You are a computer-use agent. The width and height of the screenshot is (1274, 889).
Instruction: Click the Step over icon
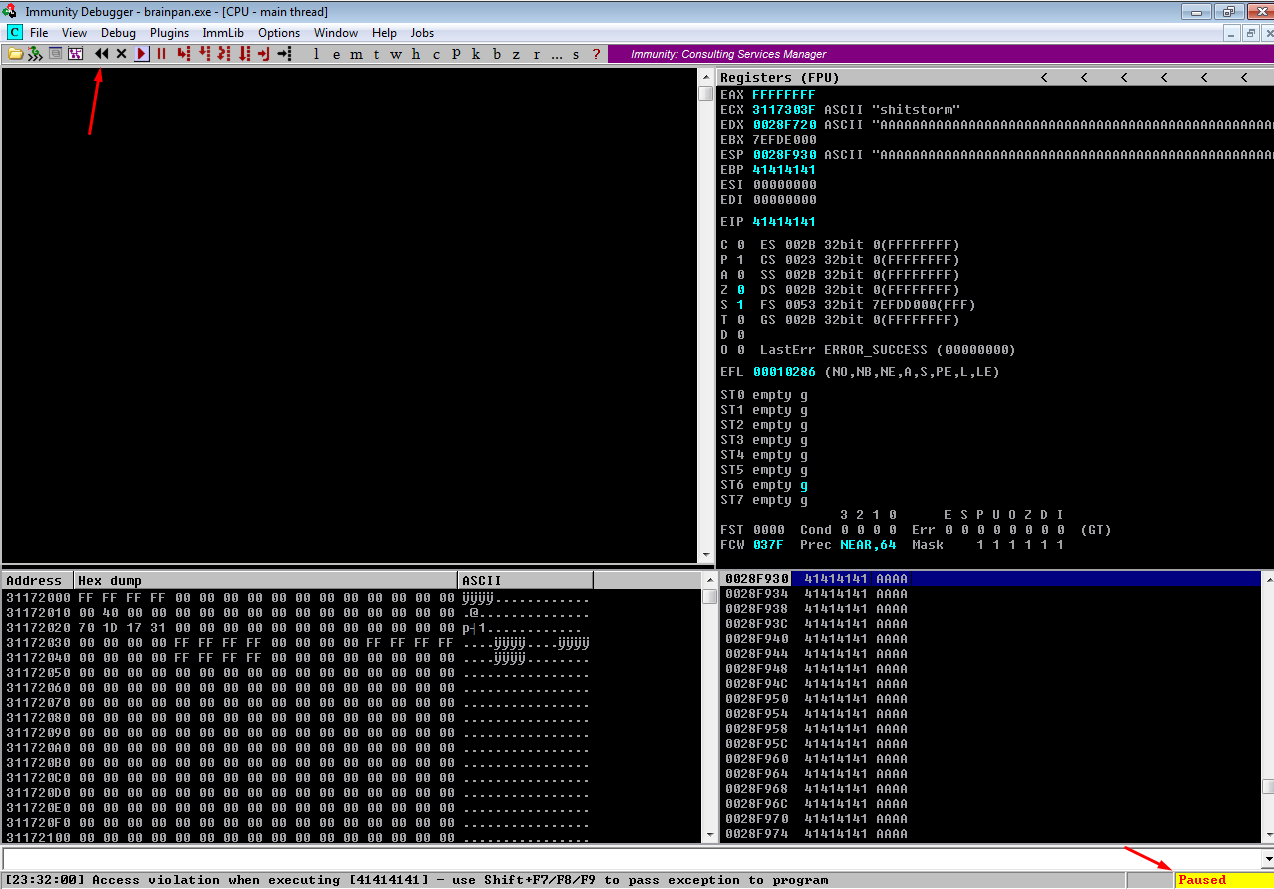(x=204, y=54)
